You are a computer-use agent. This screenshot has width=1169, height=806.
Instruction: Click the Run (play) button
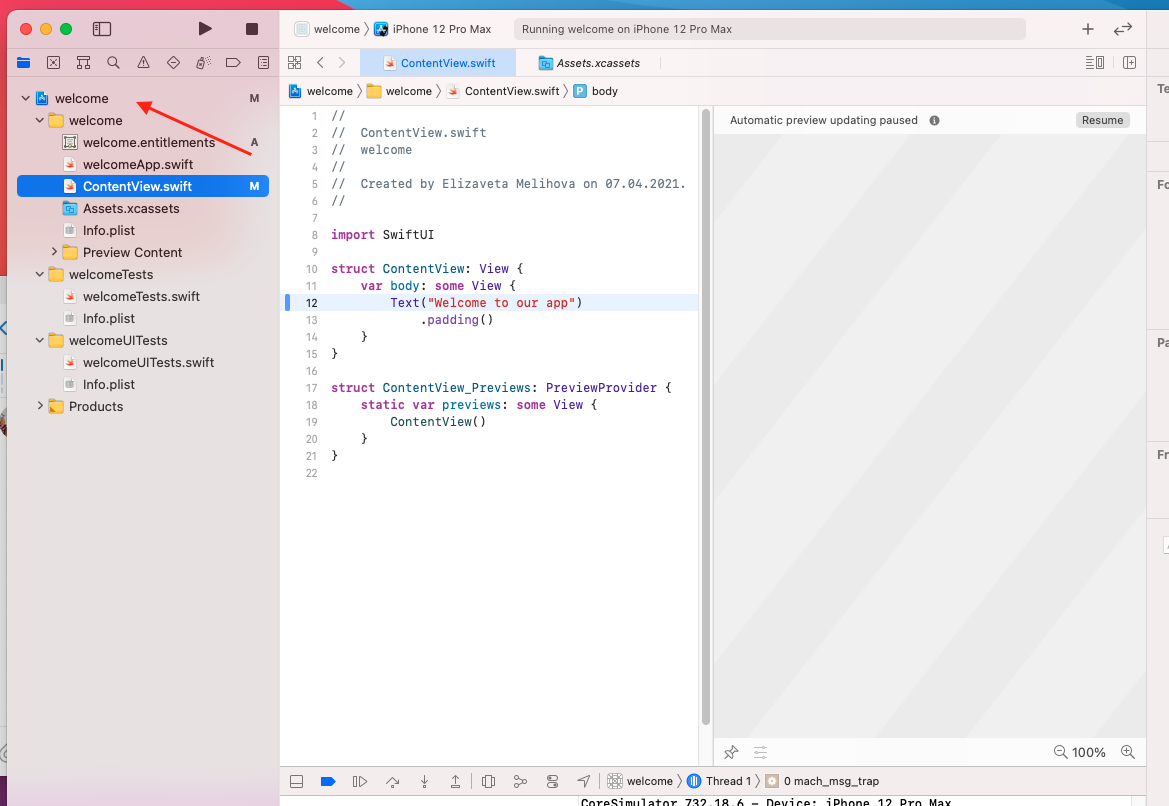[x=205, y=29]
